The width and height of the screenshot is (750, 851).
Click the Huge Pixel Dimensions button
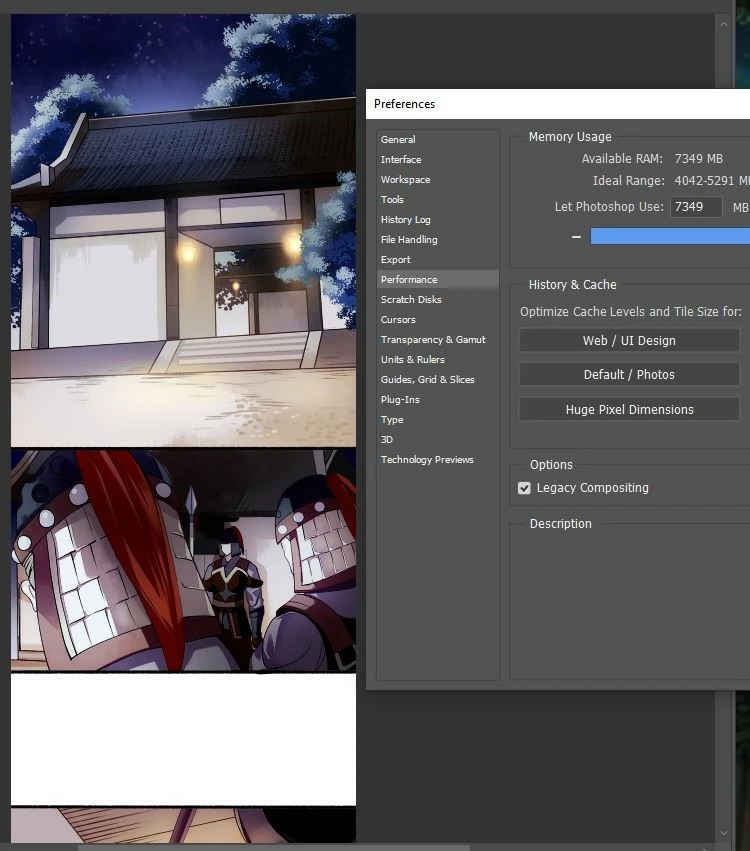click(629, 410)
